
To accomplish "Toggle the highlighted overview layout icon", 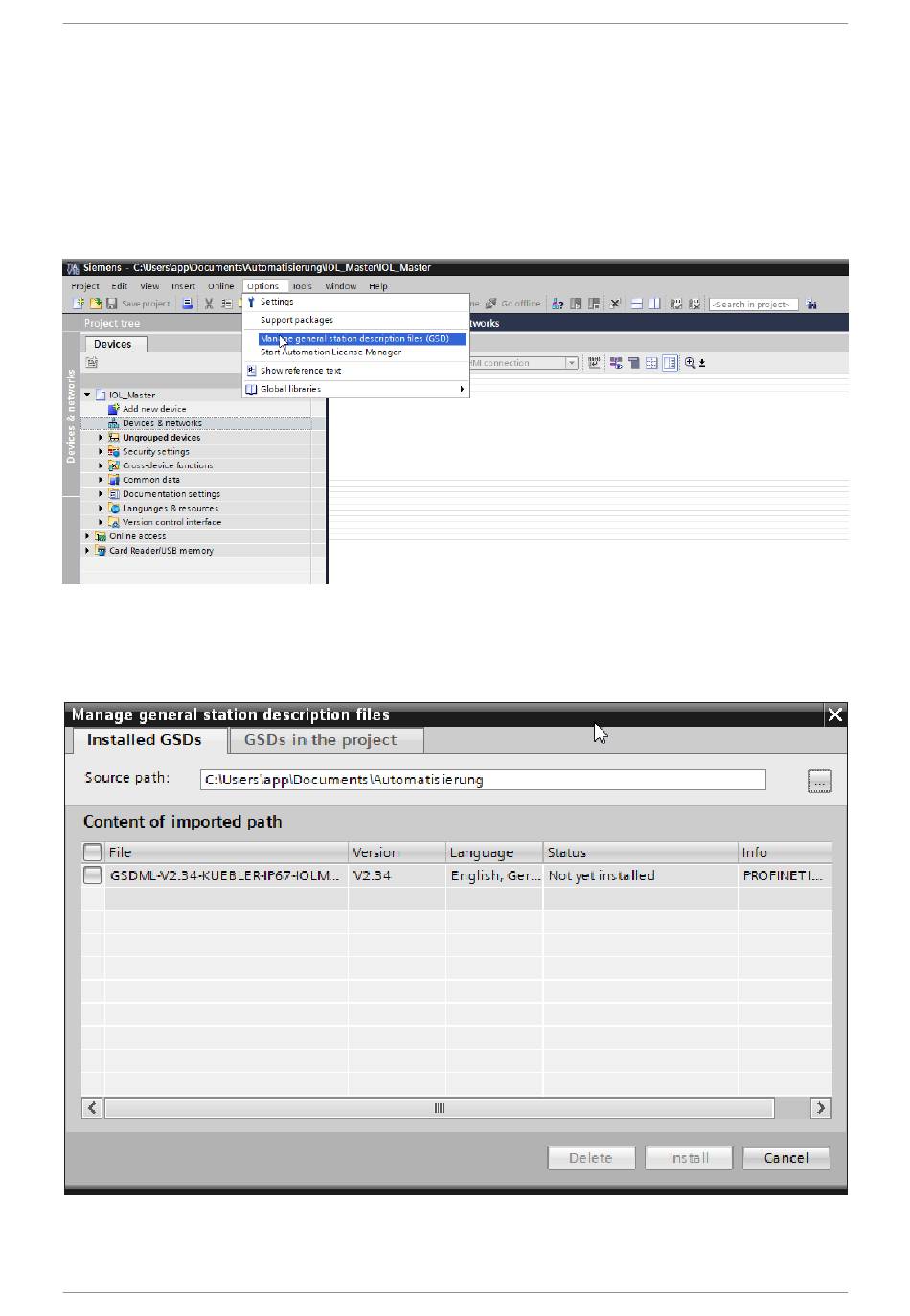I will [670, 363].
